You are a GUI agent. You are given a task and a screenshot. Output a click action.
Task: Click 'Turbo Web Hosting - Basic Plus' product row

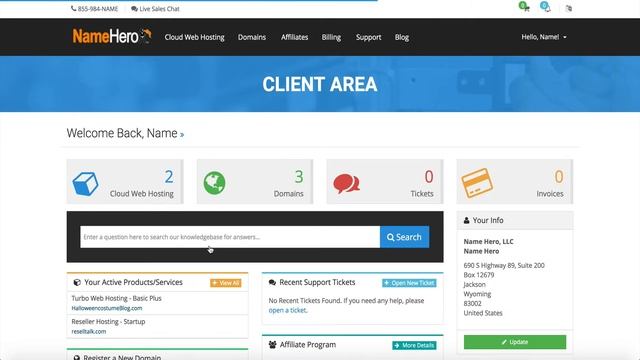[116, 298]
